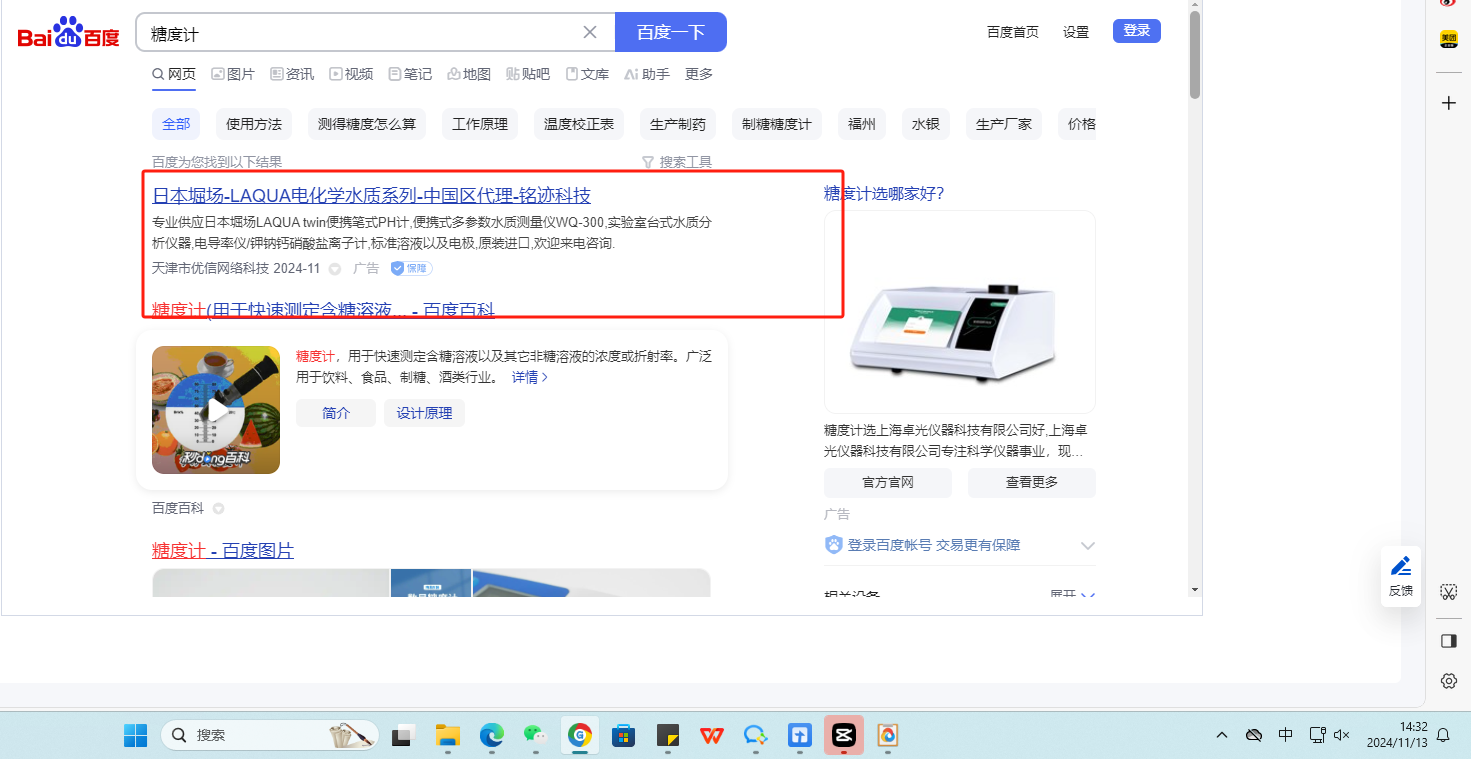Open the Meituan sidebar shortcut
This screenshot has width=1471, height=759.
(x=1448, y=39)
